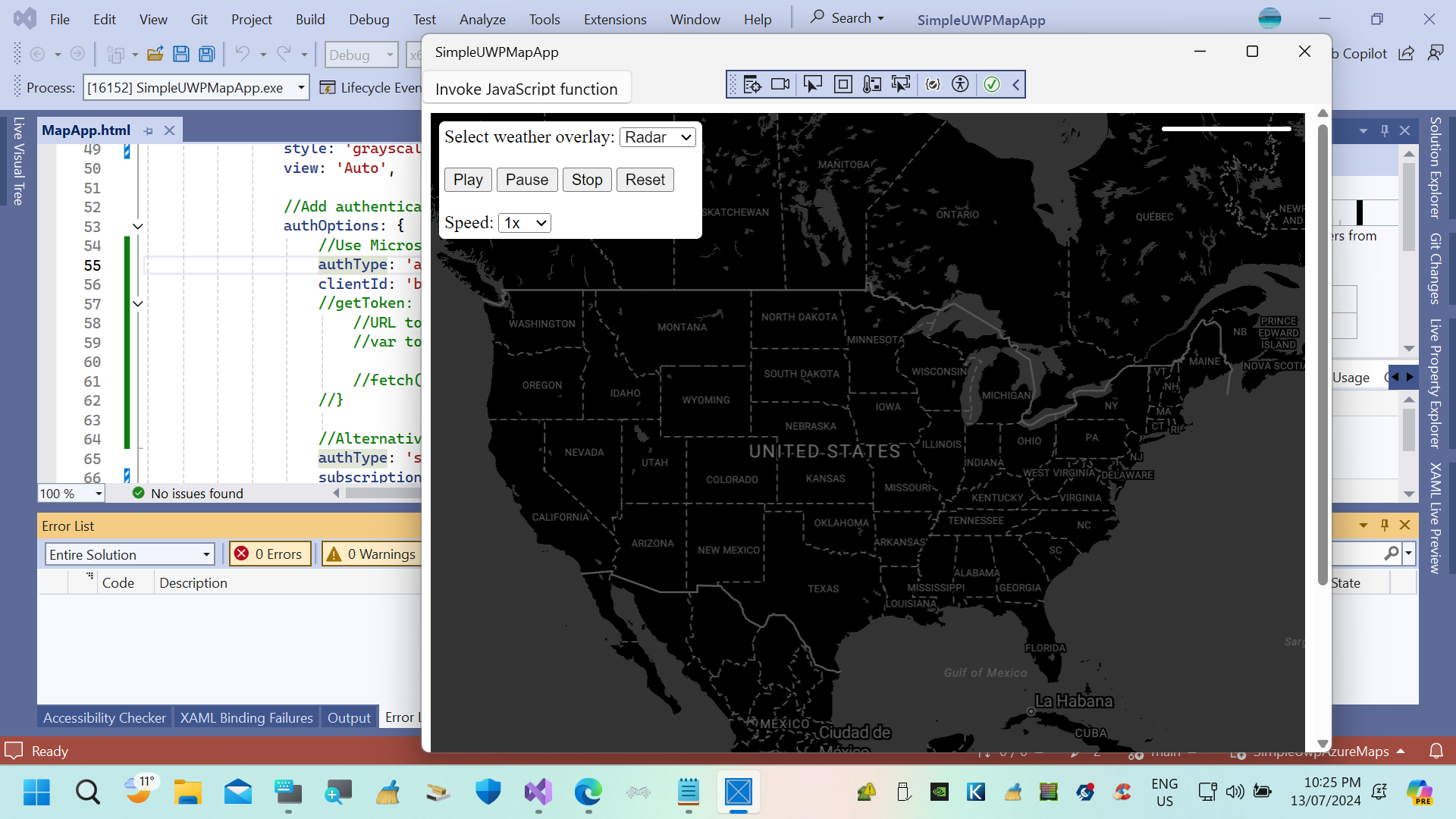Click the Play button to start animation

468,180
